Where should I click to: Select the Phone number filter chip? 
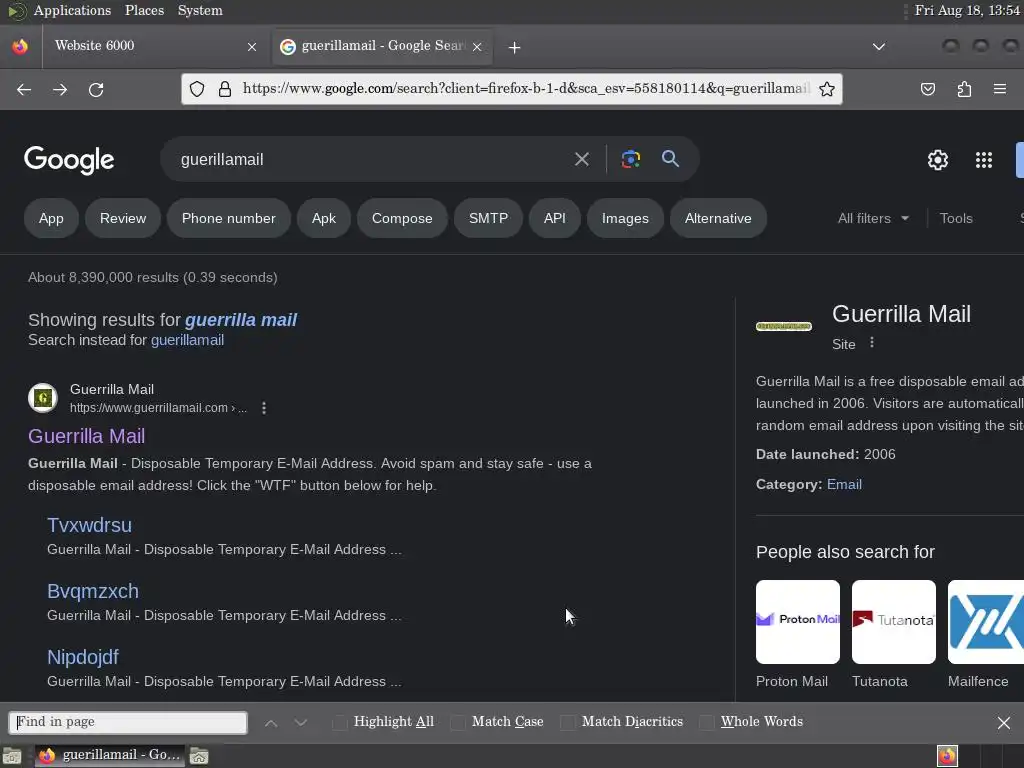(229, 218)
